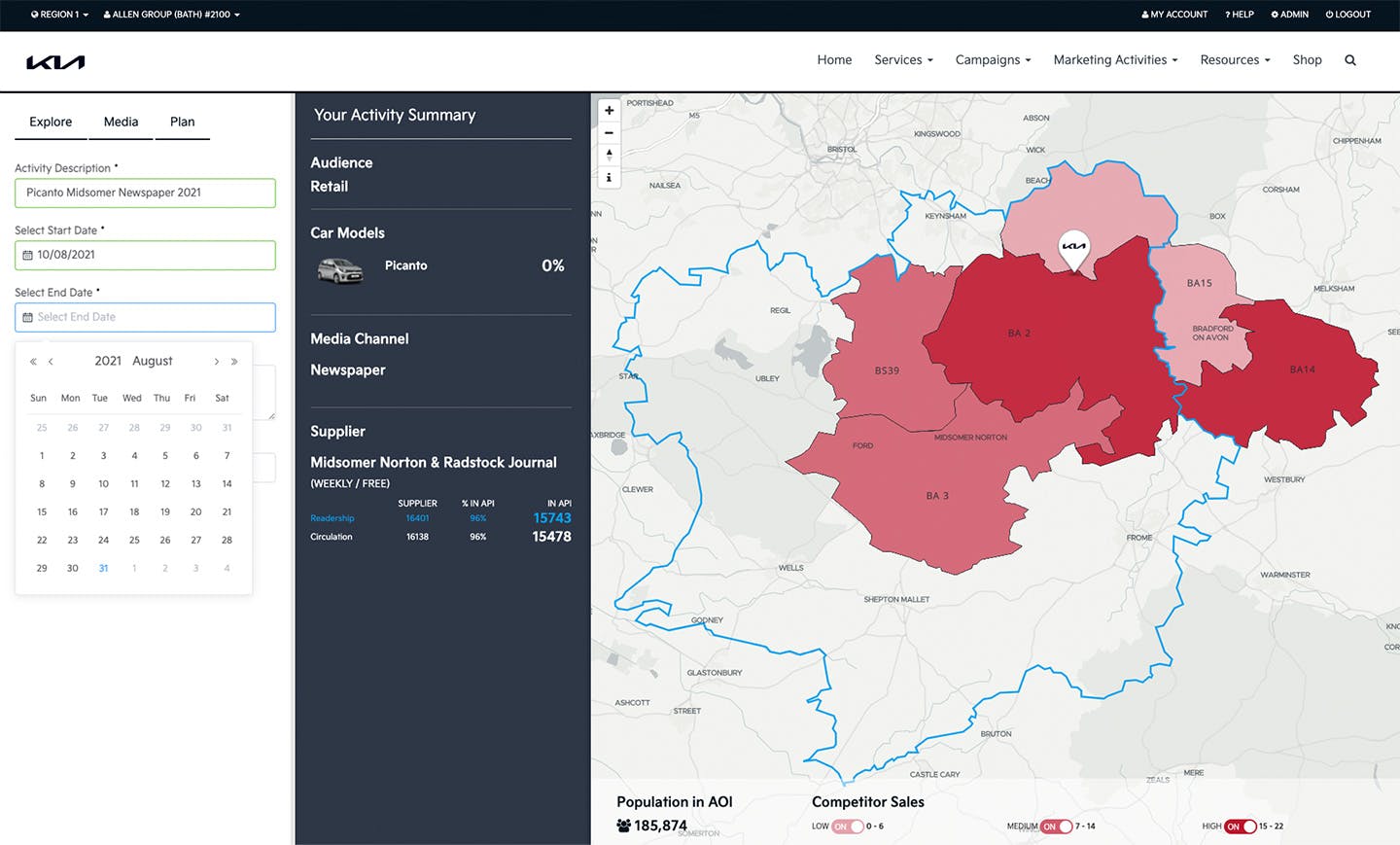Click the Readership row label

coord(332,518)
